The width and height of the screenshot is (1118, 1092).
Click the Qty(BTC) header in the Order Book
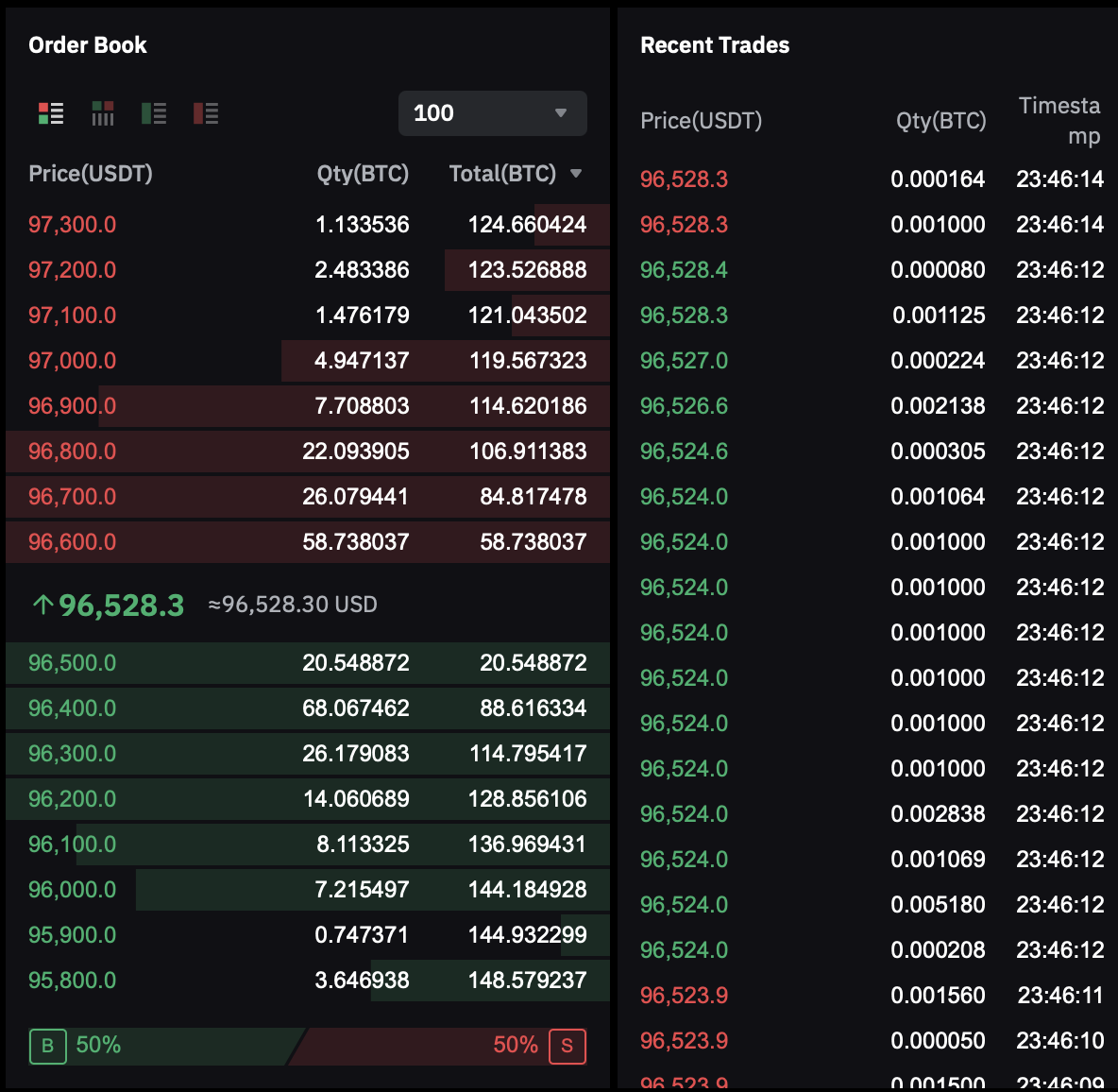363,173
